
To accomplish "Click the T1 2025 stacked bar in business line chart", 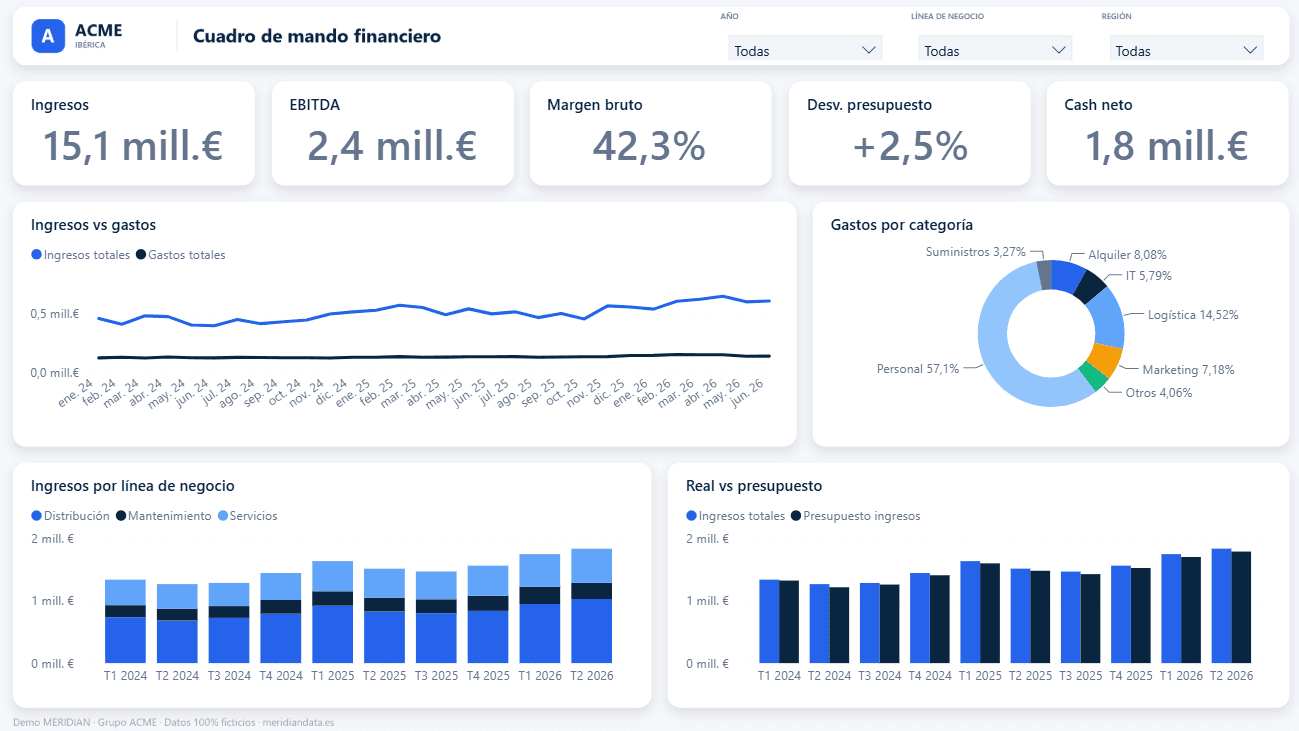I will [332, 612].
